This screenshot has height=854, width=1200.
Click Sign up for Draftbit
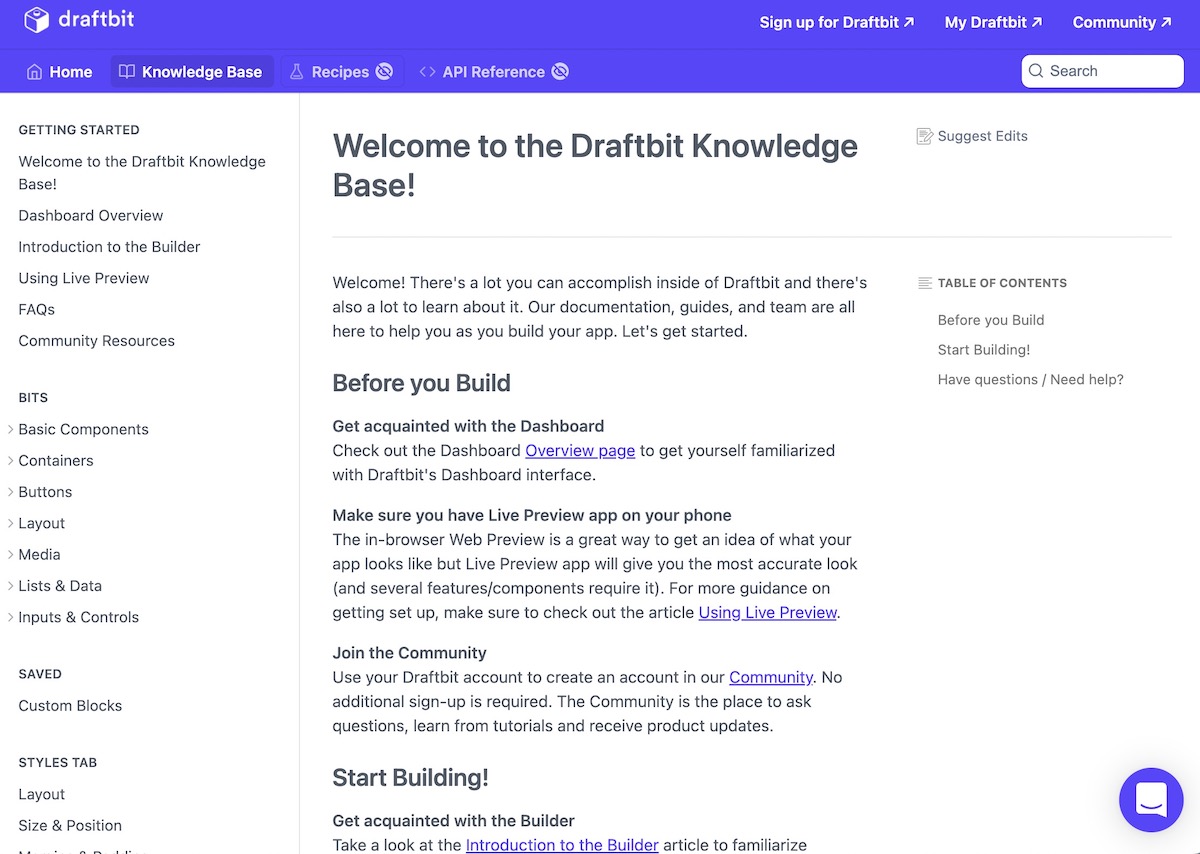point(837,22)
